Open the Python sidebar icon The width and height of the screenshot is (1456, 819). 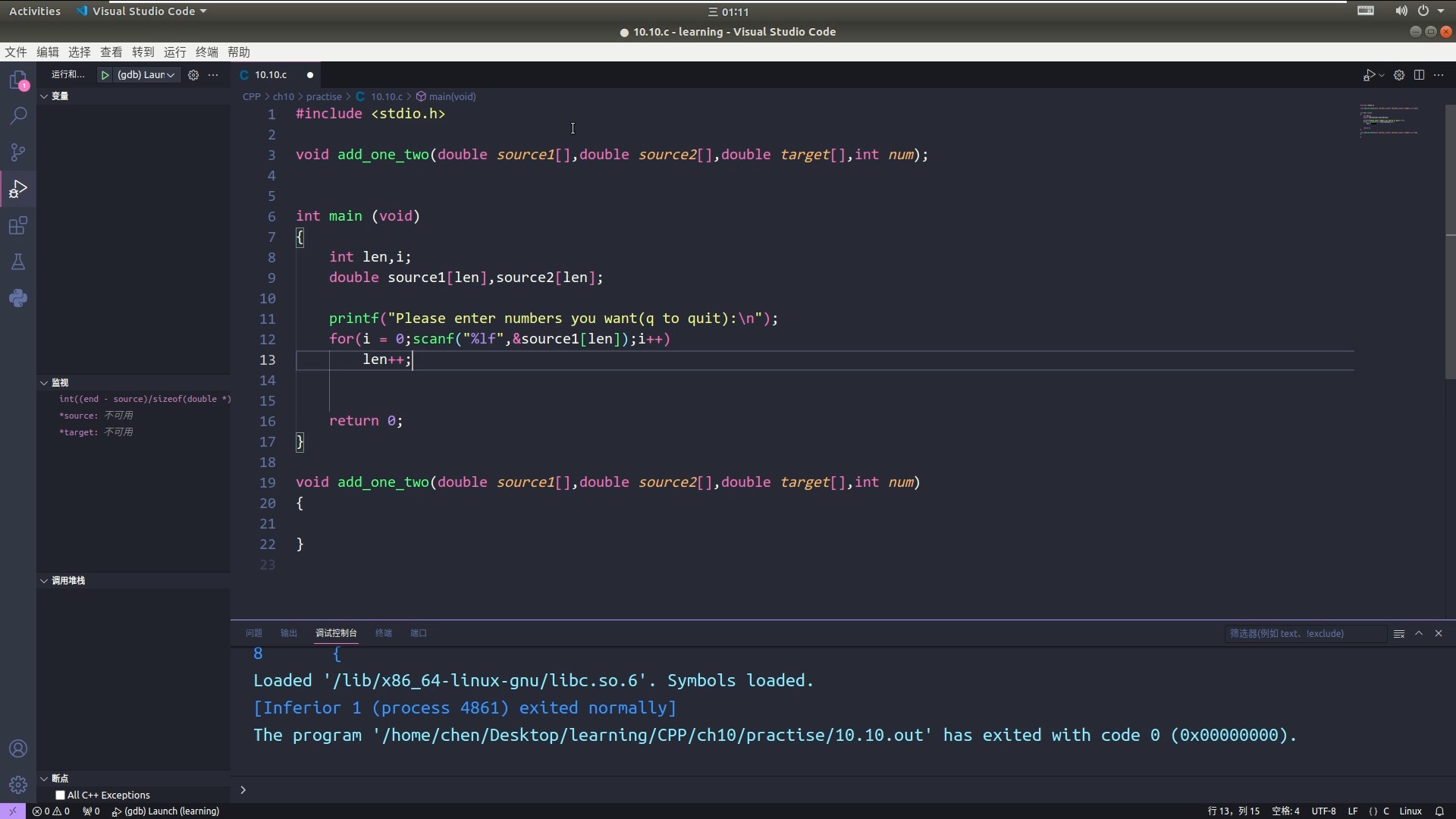point(18,298)
